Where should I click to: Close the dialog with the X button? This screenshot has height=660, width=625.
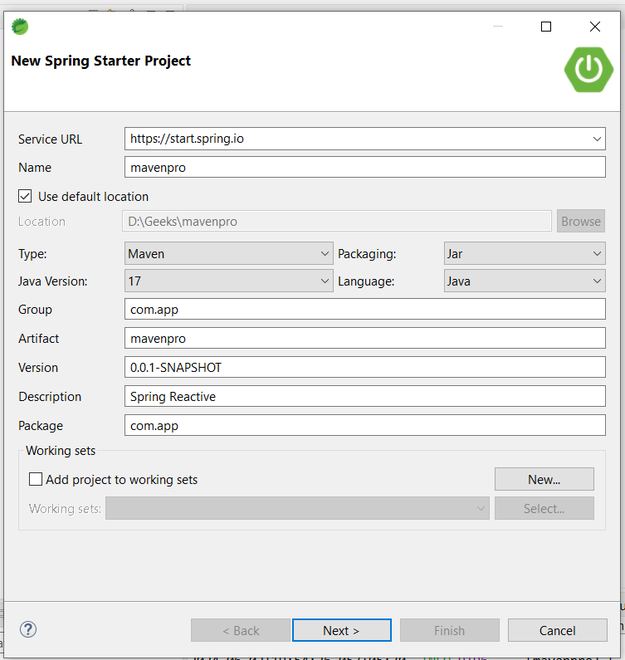[595, 27]
